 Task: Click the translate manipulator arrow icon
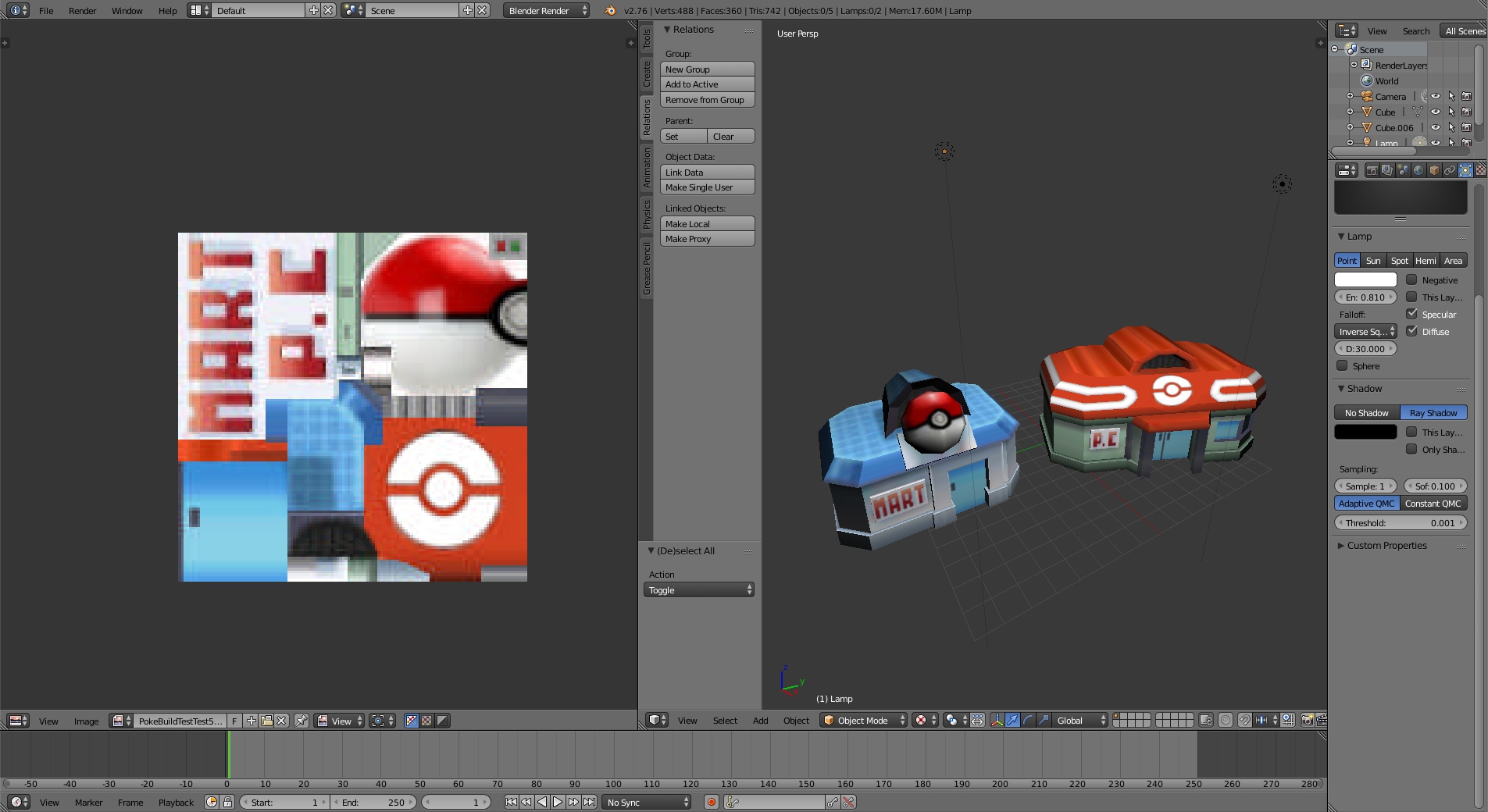(x=1012, y=720)
